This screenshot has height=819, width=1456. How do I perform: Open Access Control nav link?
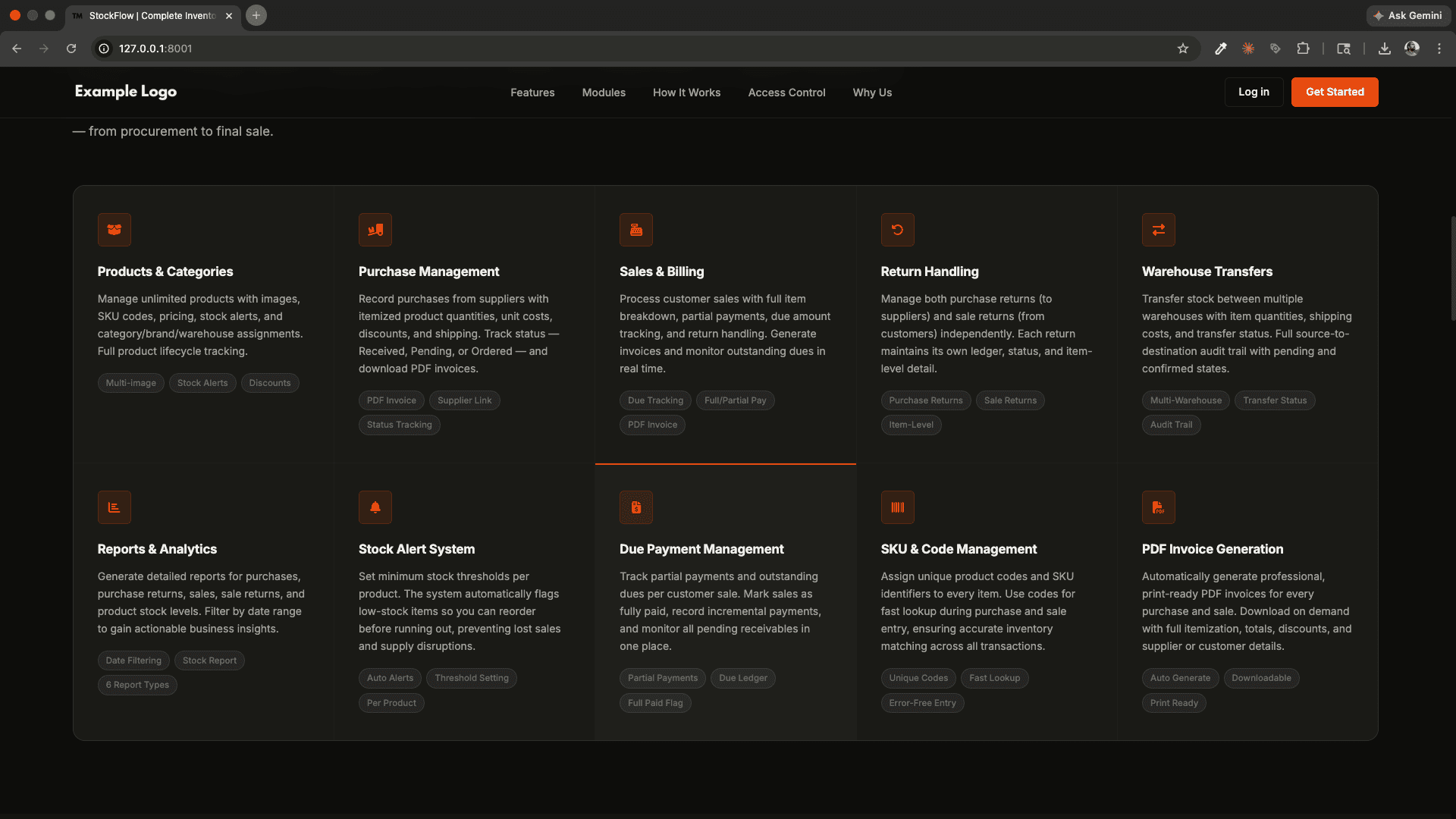(x=786, y=93)
